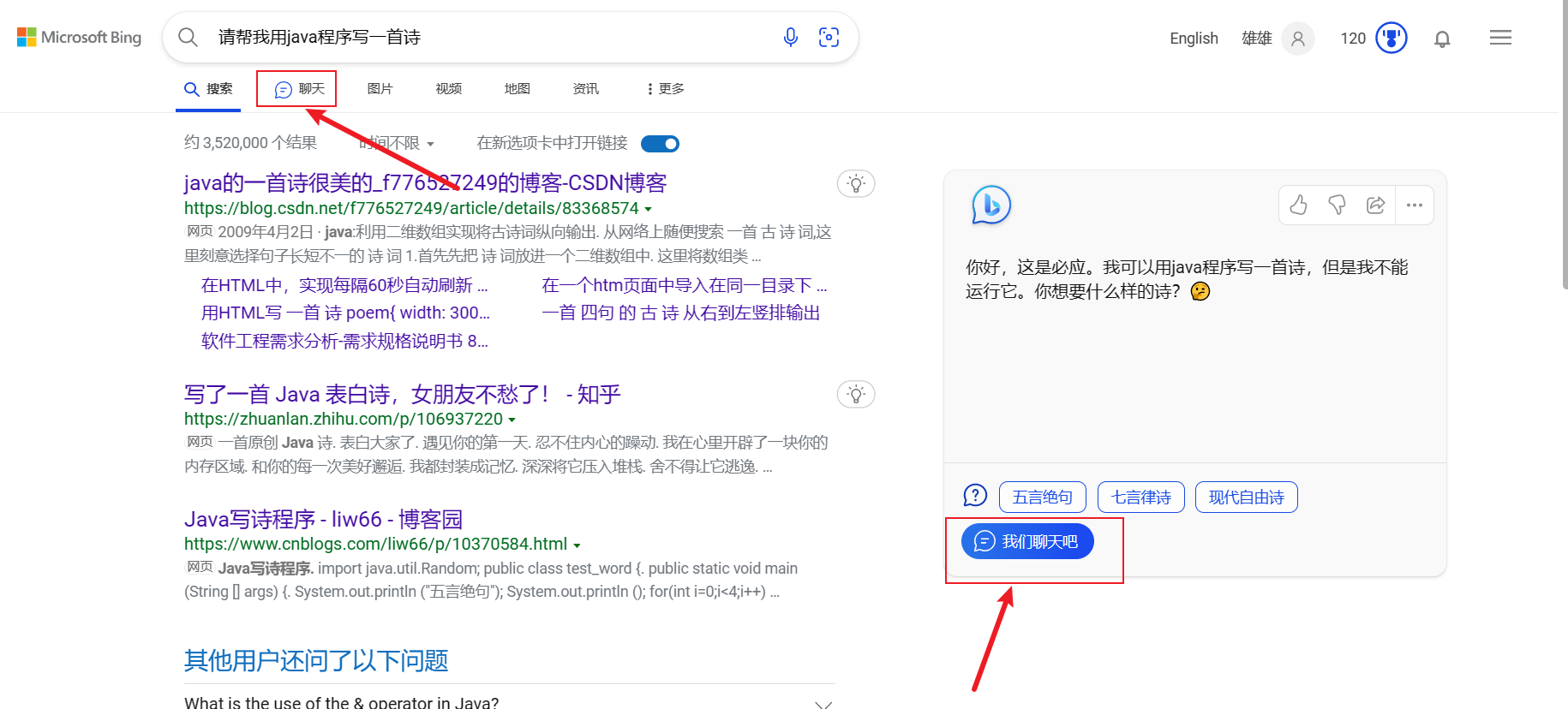Click the 现代自由诗 suggestion button
The height and width of the screenshot is (709, 1568).
click(1247, 497)
